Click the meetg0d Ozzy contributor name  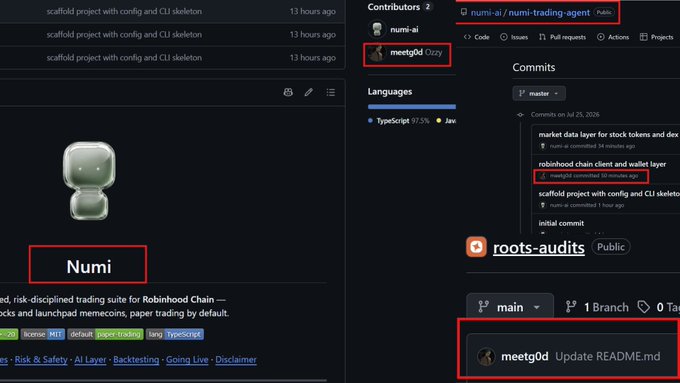(416, 52)
